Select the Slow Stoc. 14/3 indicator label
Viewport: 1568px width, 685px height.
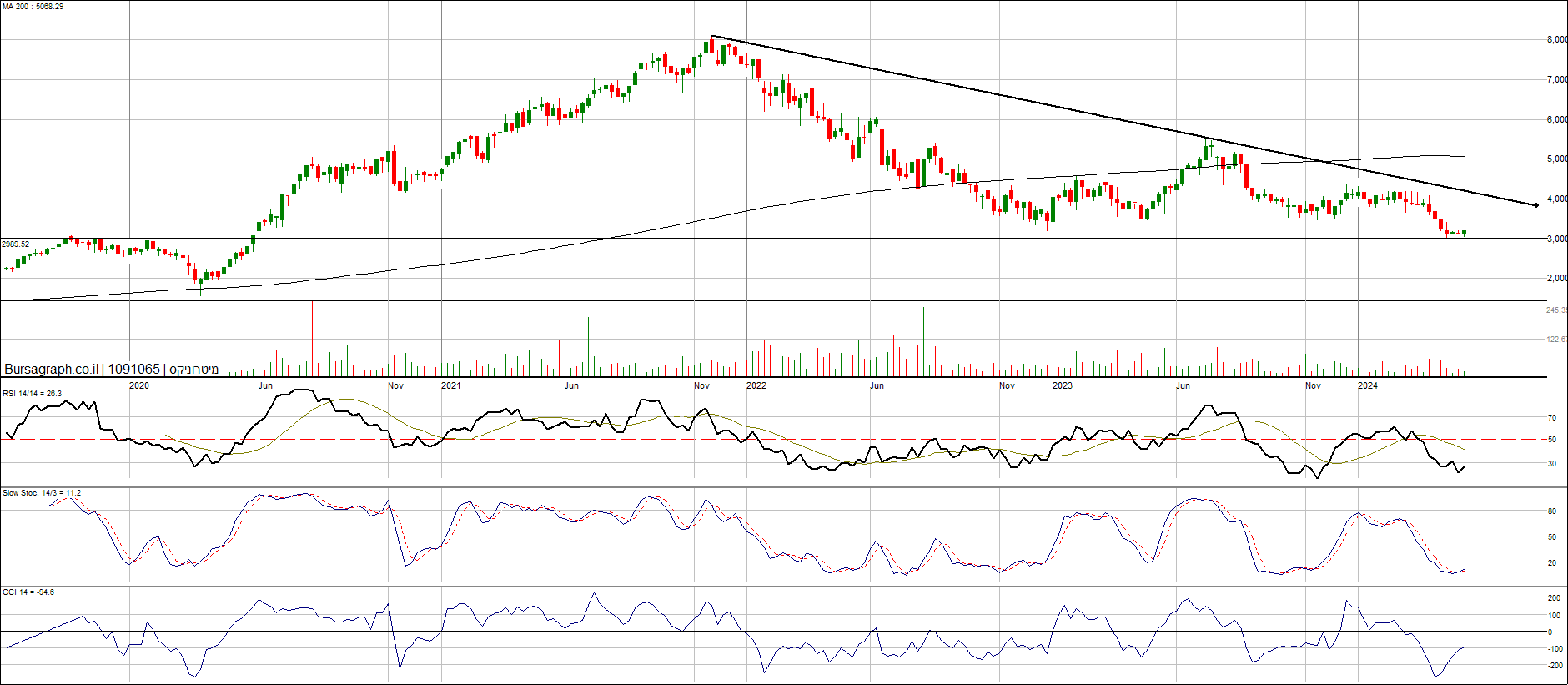[42, 493]
